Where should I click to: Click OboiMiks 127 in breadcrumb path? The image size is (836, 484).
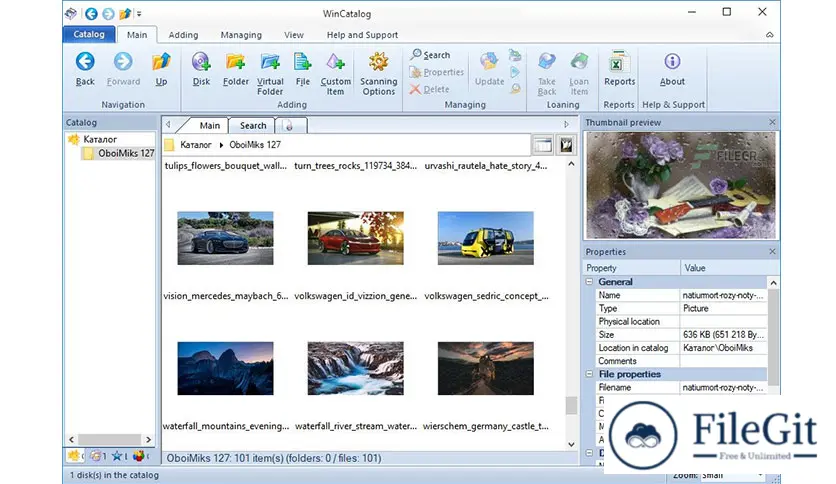coord(255,144)
